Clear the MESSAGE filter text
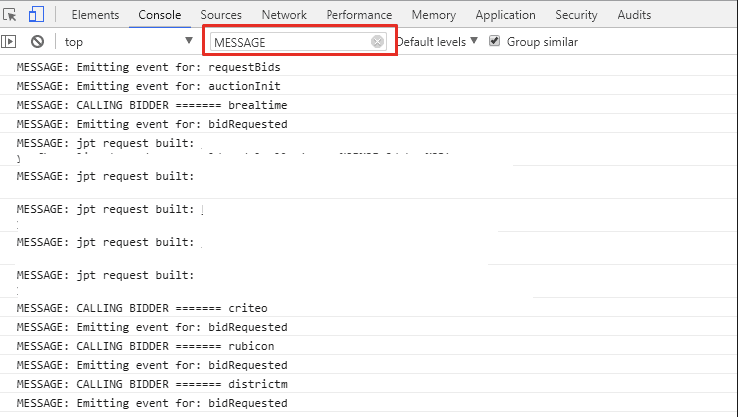Viewport: 738px width, 417px height. click(377, 42)
